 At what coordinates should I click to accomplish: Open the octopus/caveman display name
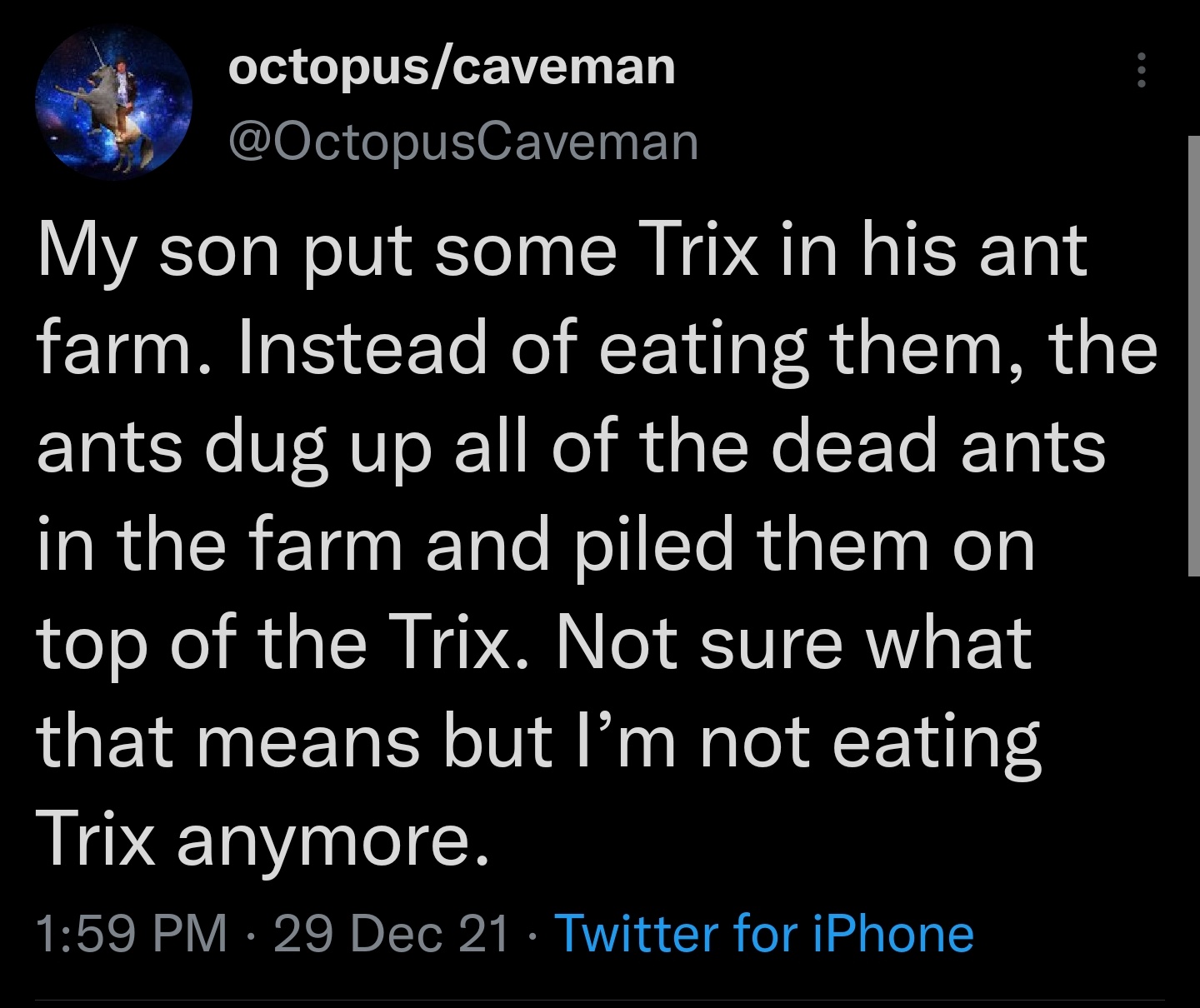[451, 67]
